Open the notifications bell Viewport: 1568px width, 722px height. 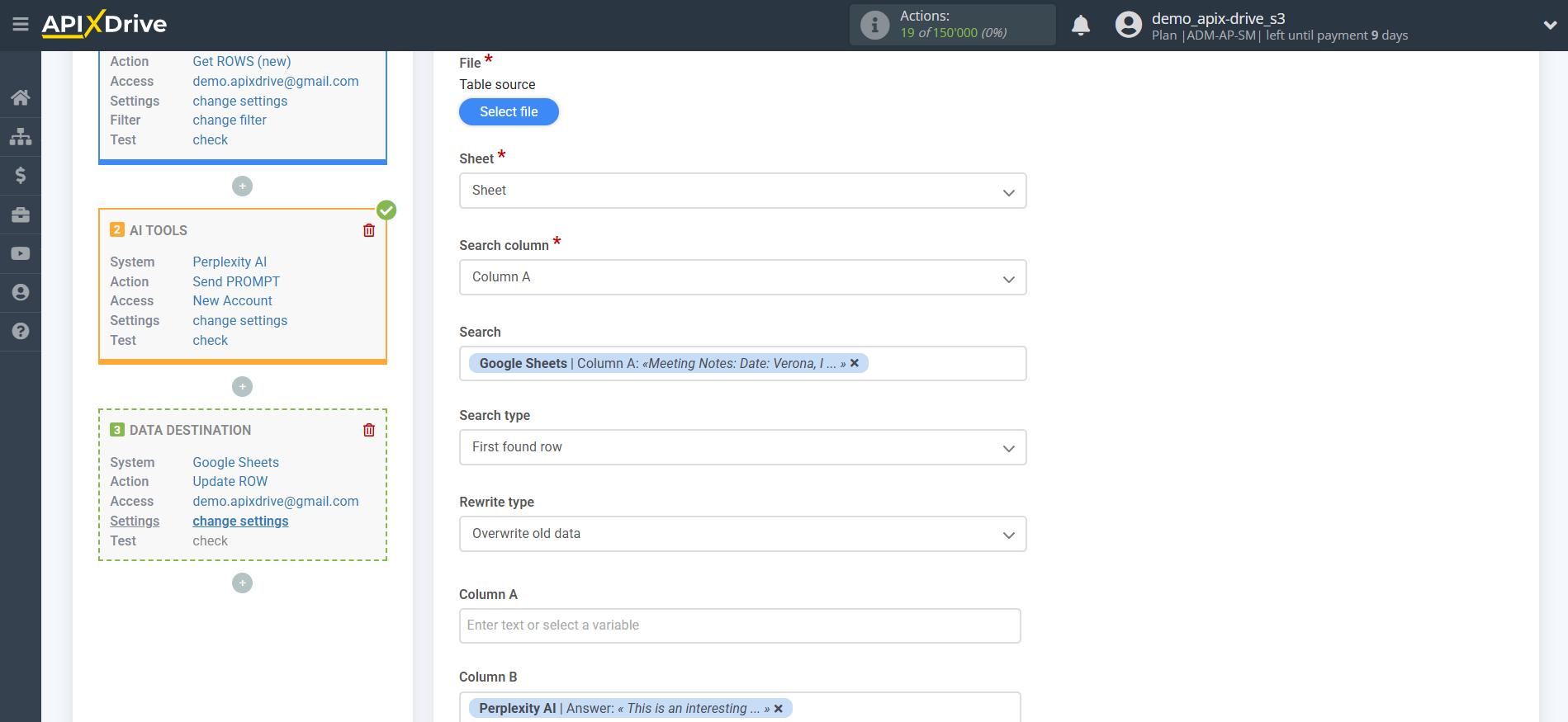[x=1081, y=26]
